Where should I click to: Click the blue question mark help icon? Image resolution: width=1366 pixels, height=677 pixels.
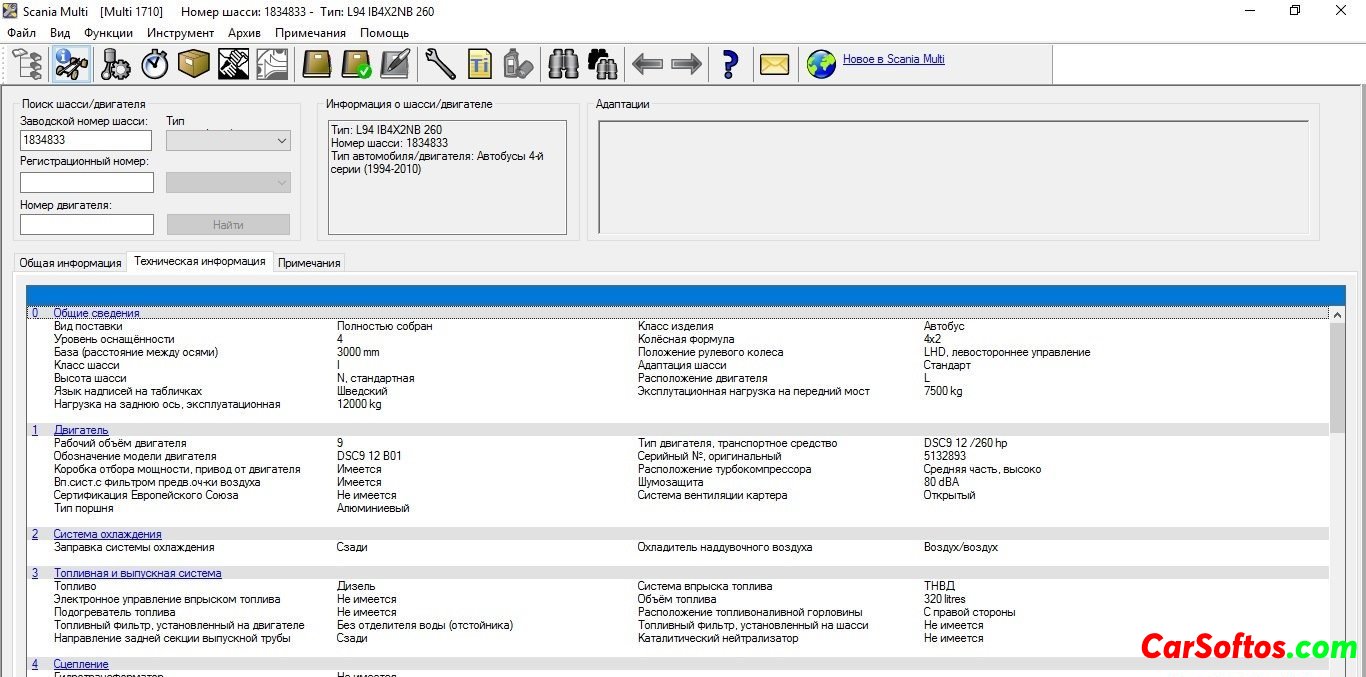point(730,65)
